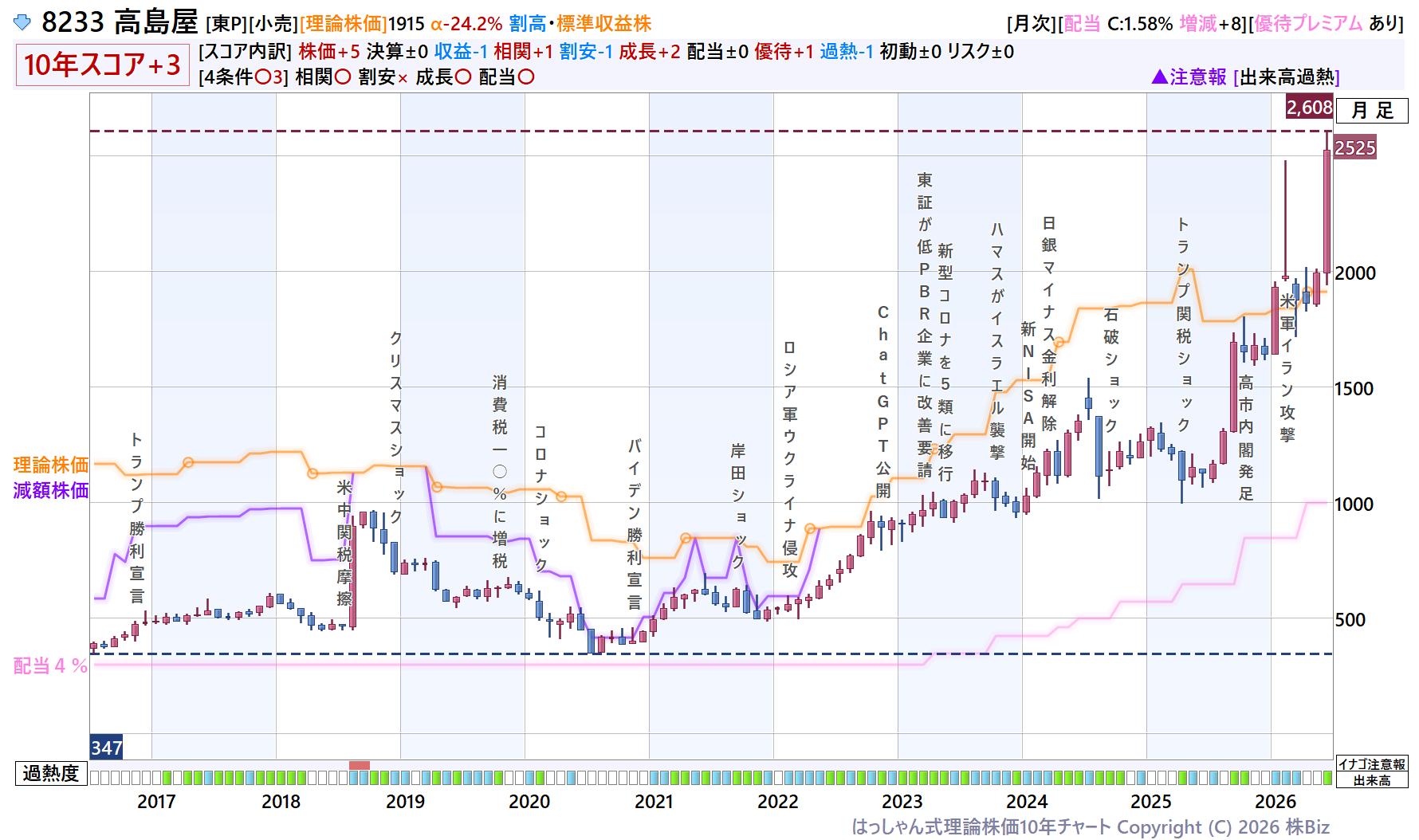Select the 配当±0 score item
Viewport: 1419px width, 840px height.
(x=717, y=52)
